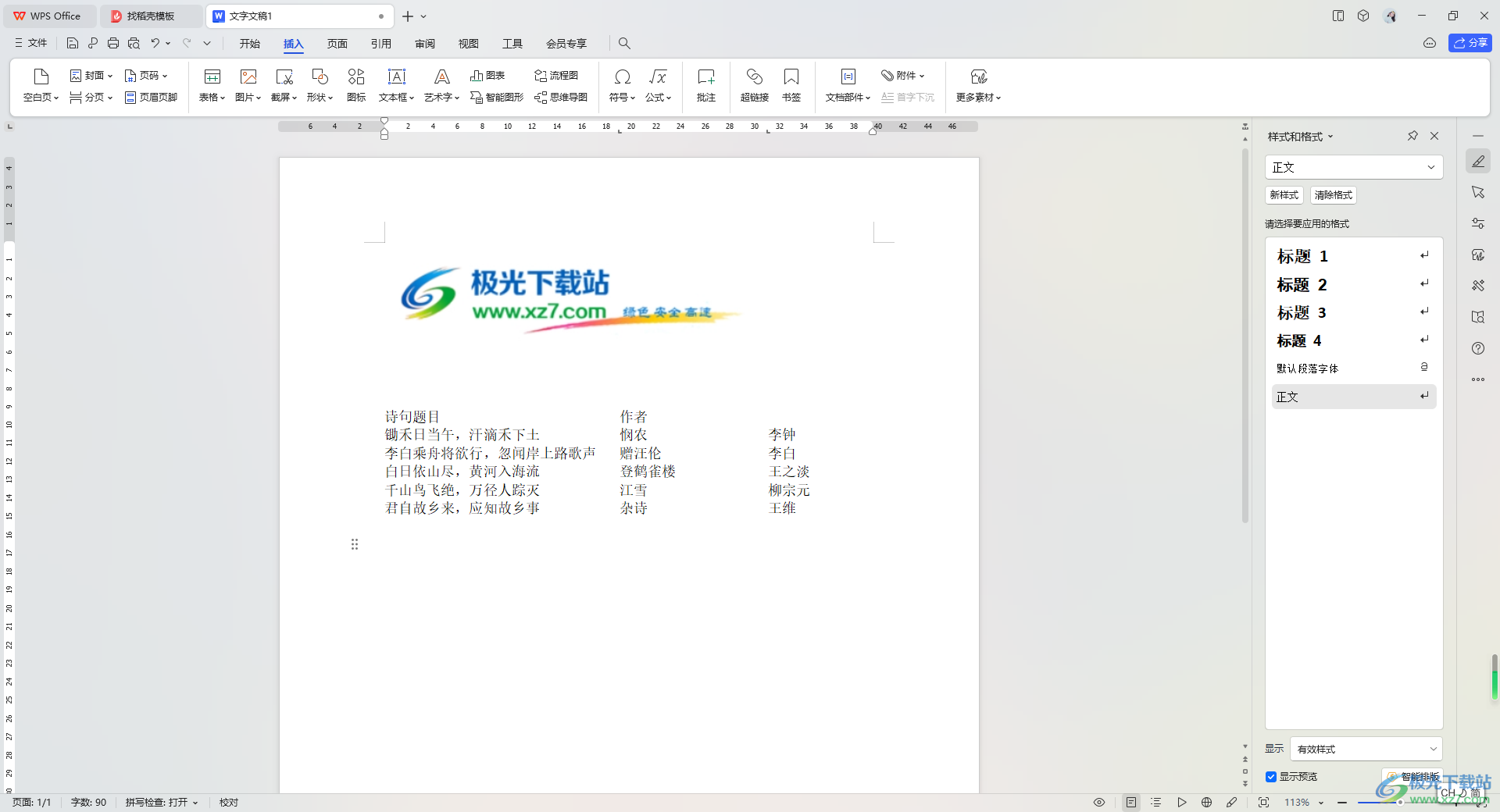Open the Table insert tool

(x=212, y=85)
